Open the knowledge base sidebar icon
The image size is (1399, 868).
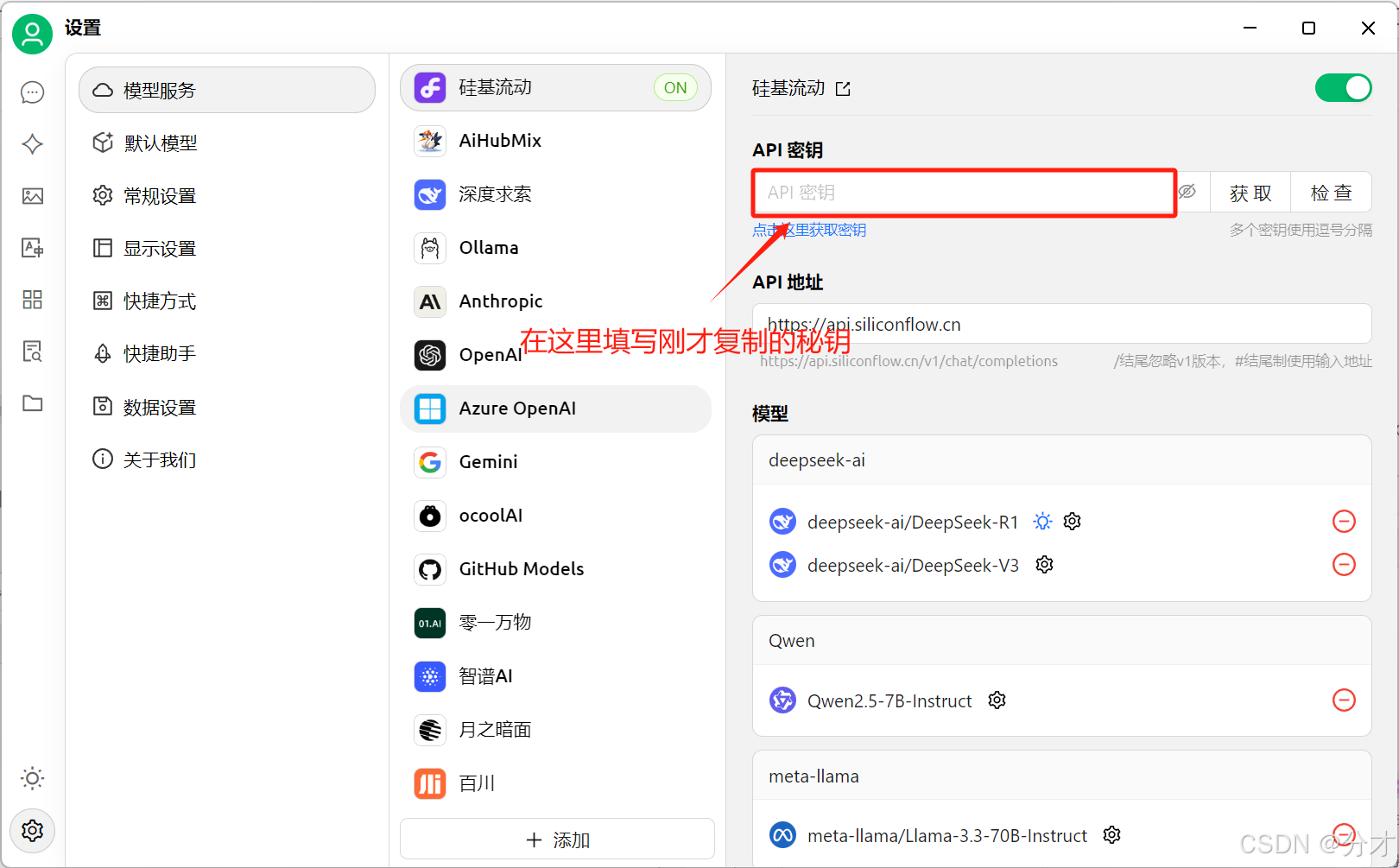tap(33, 352)
